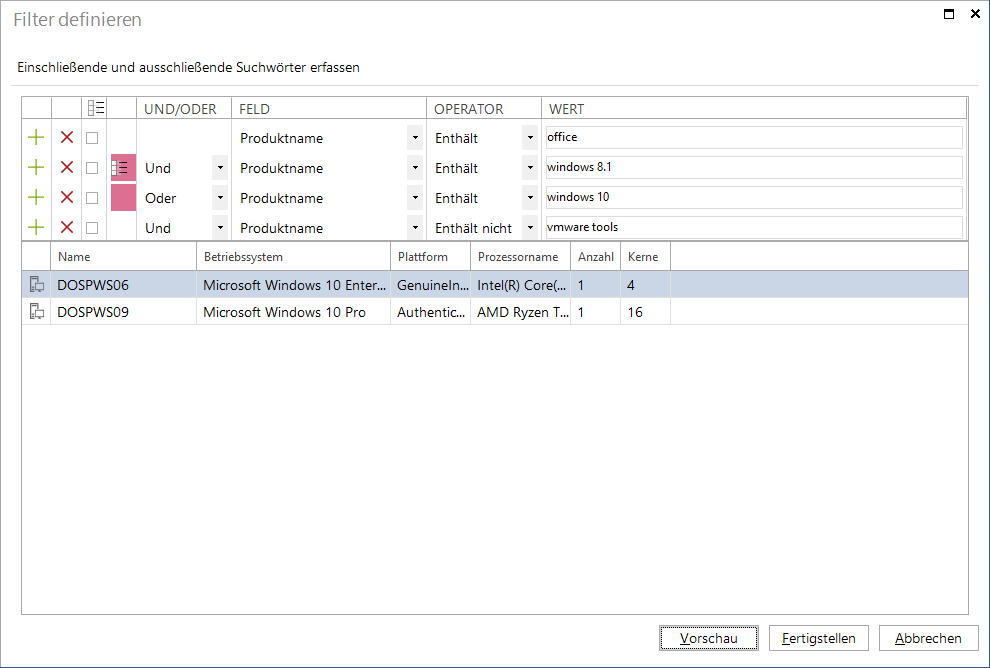Click the Fertigstellen button

point(819,638)
